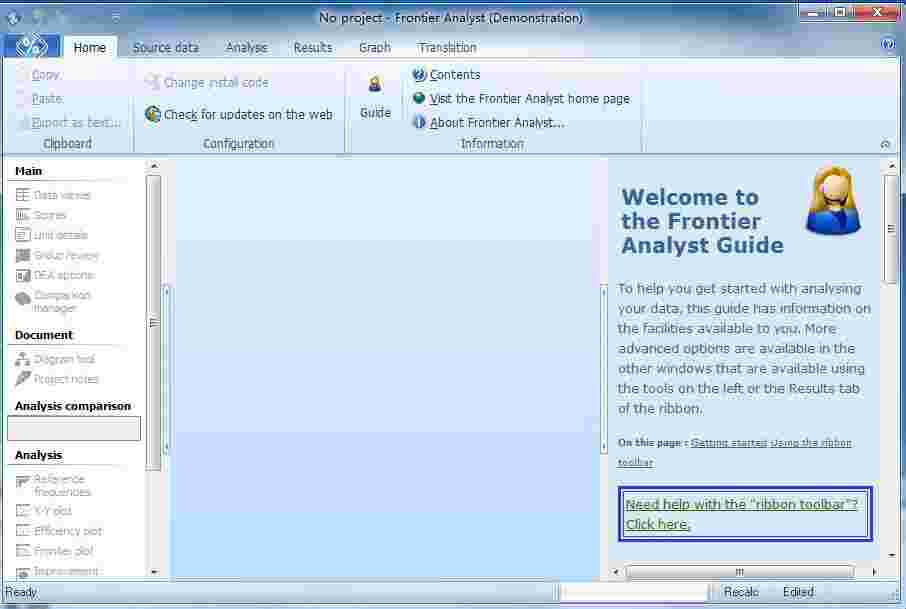Click the Analysis comparison input field
The width and height of the screenshot is (906, 609).
[x=73, y=428]
